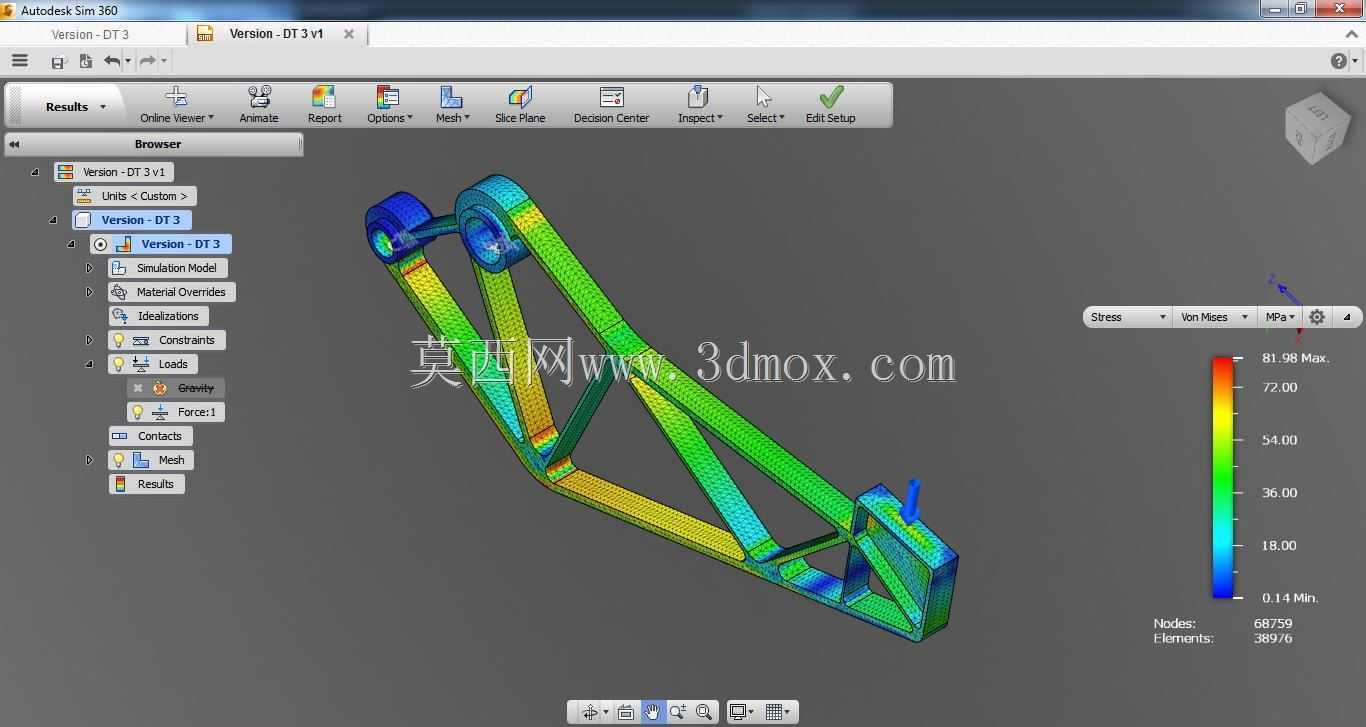Screen dimensions: 1366x727
Task: Select Material Overrides in the browser
Action: [172, 292]
